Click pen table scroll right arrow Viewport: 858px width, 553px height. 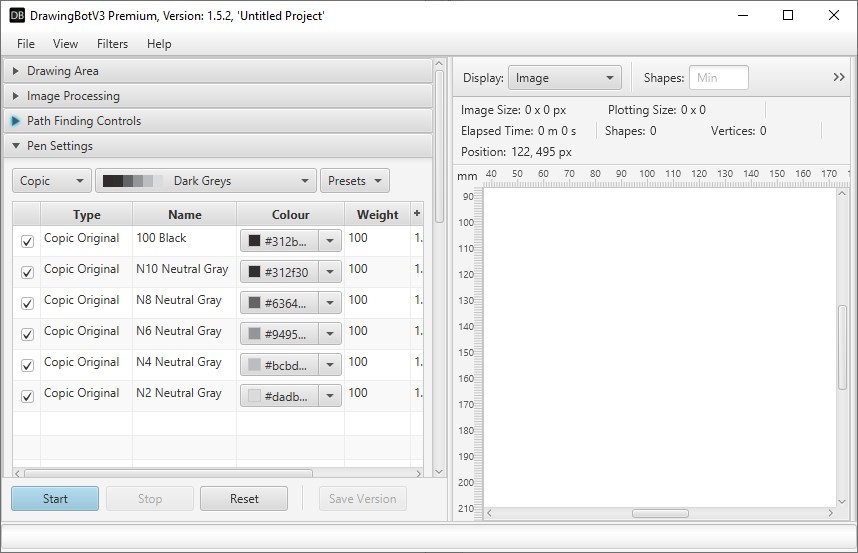click(x=419, y=473)
